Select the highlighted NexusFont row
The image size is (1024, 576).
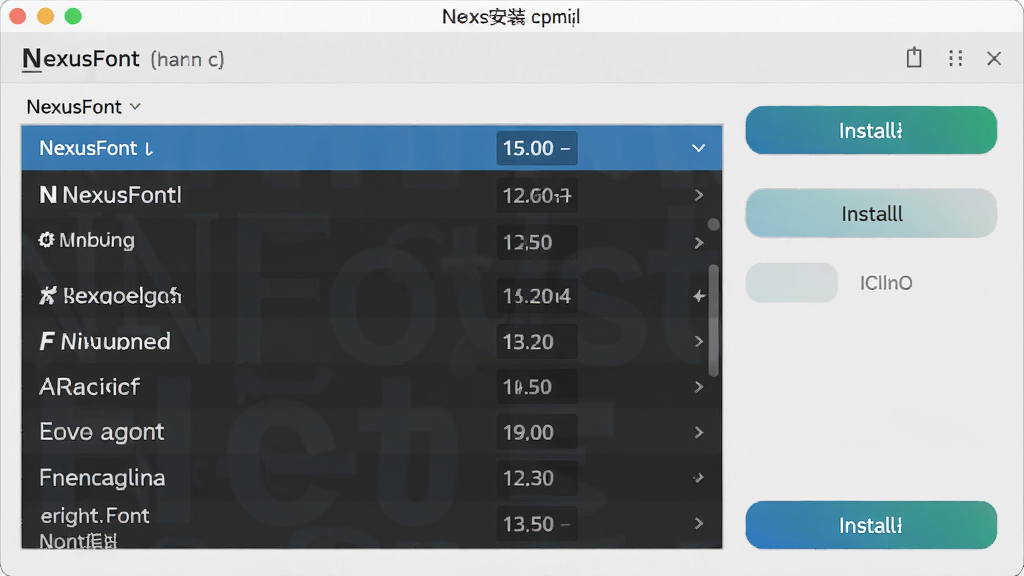click(x=372, y=148)
